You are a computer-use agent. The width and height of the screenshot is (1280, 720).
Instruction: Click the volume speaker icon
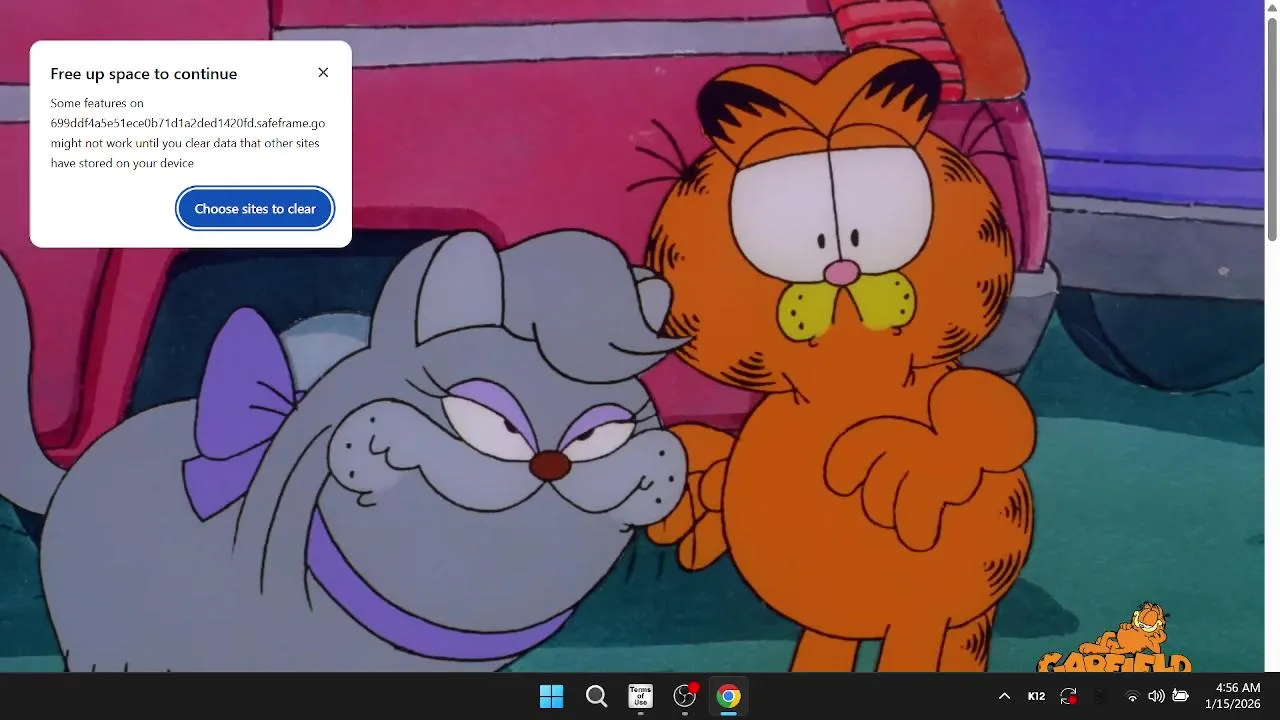click(1156, 696)
